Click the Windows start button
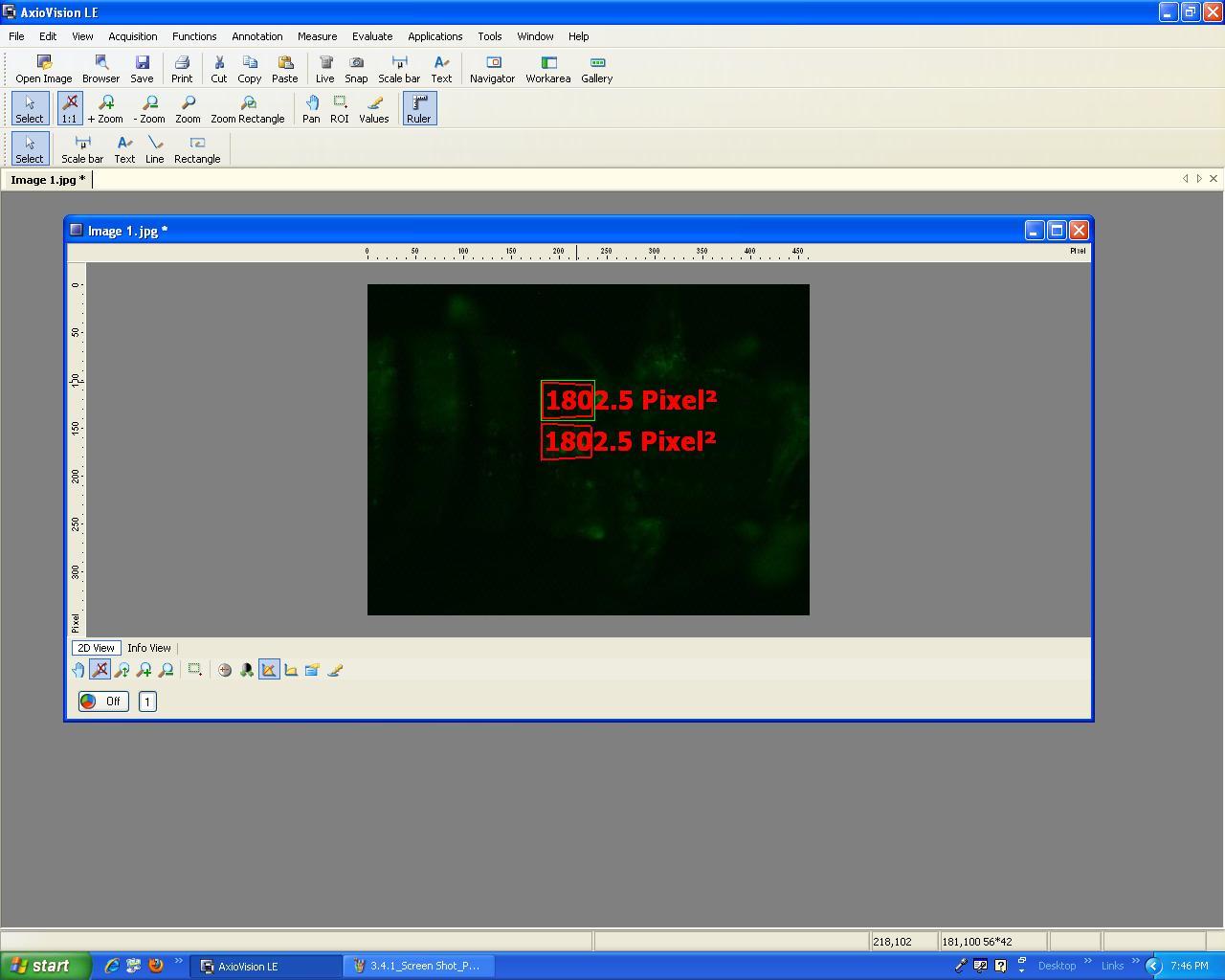The width and height of the screenshot is (1225, 980). 44,966
